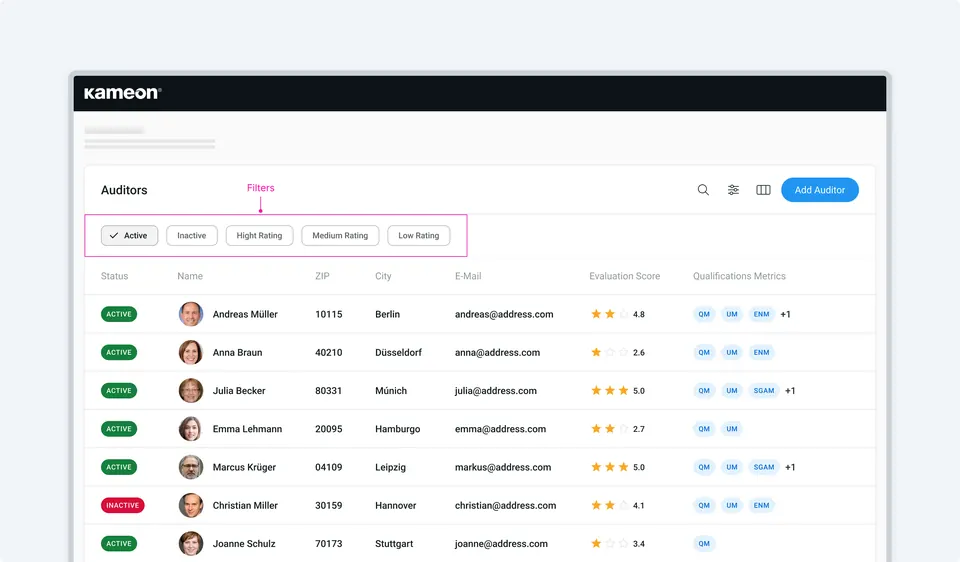The width and height of the screenshot is (960, 562).
Task: Click the SGAM tag in Marcus Krüger's row
Action: pyautogui.click(x=763, y=467)
